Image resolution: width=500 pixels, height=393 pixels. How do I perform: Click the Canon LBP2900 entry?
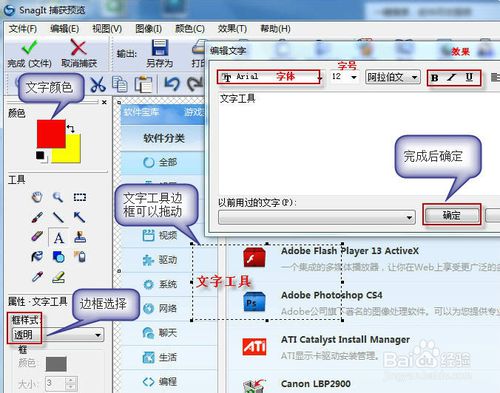coord(316,384)
